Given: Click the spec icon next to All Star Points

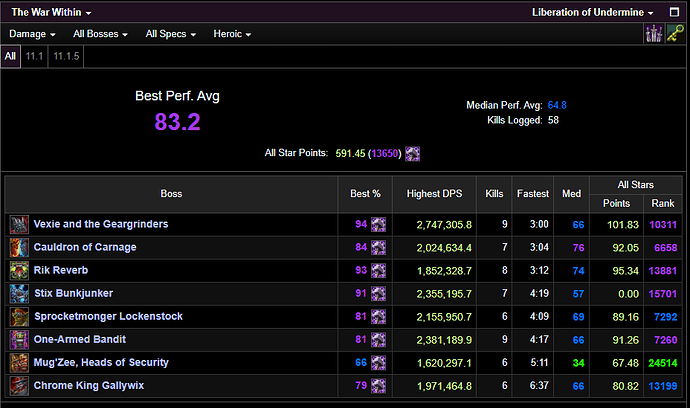Looking at the screenshot, I should (x=412, y=154).
